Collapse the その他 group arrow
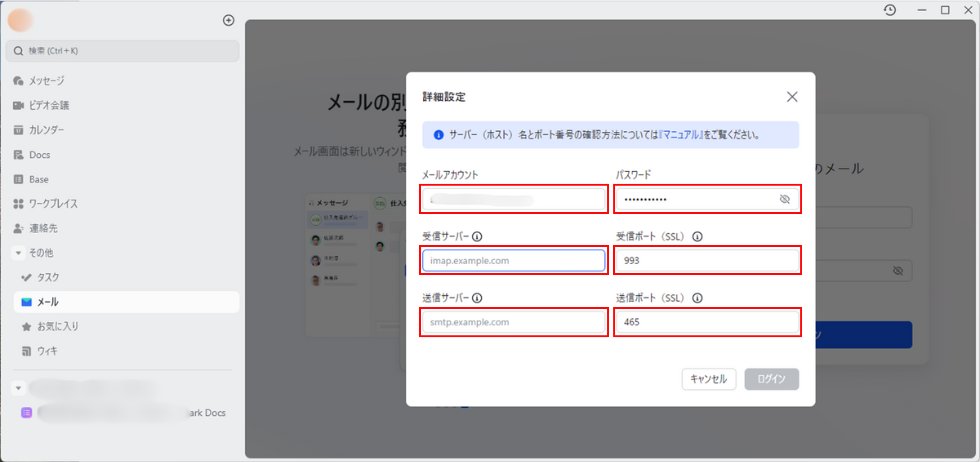 click(18, 253)
